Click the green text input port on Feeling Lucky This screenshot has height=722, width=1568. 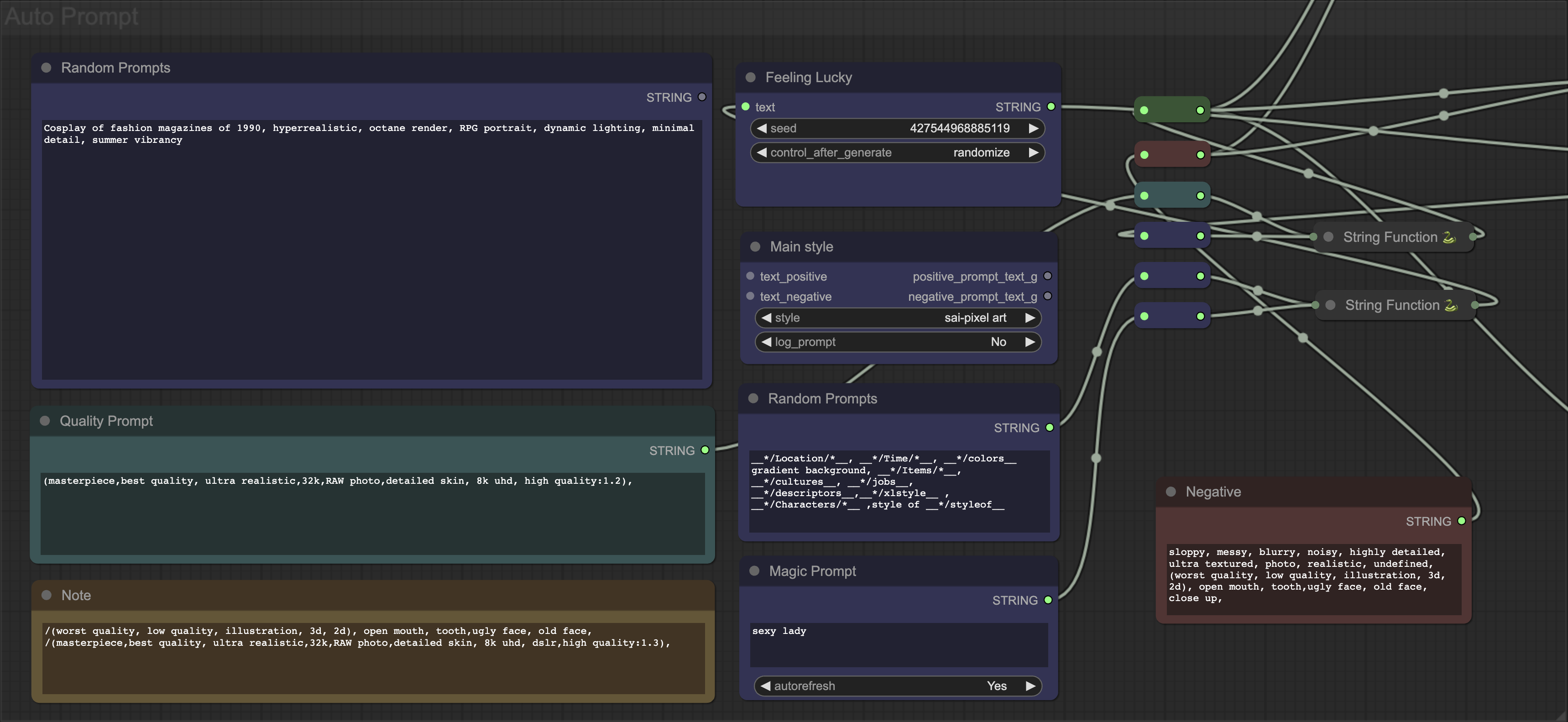coord(746,106)
